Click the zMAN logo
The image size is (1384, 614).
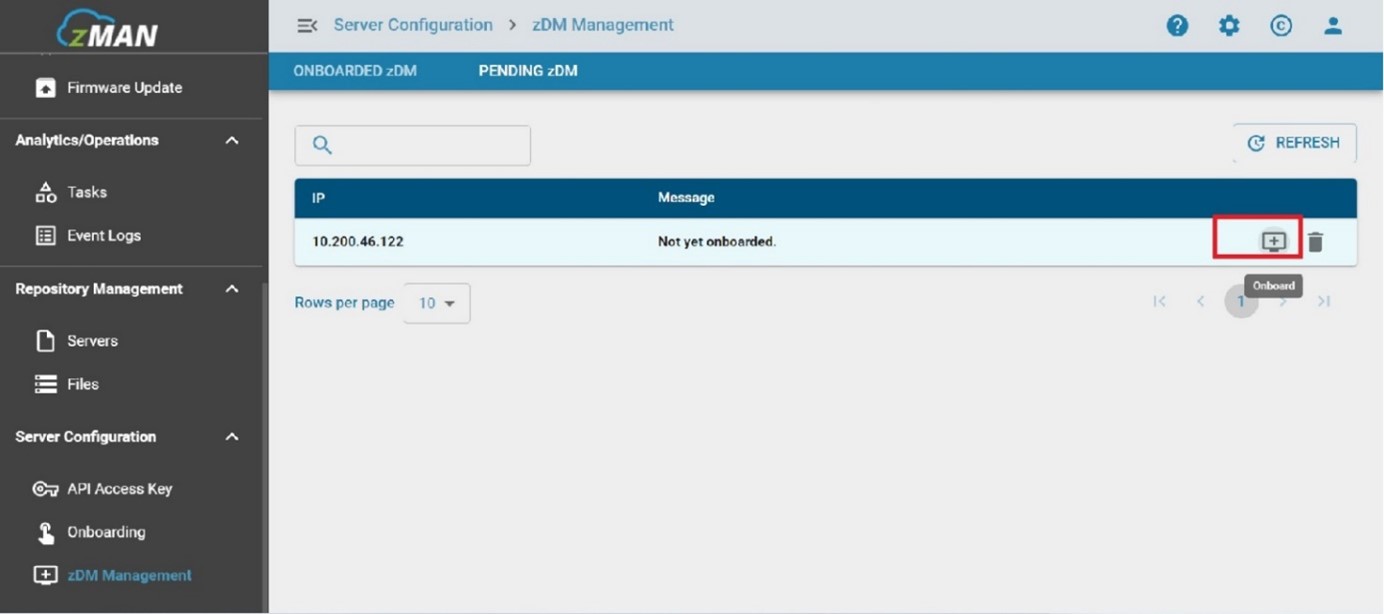pyautogui.click(x=107, y=29)
